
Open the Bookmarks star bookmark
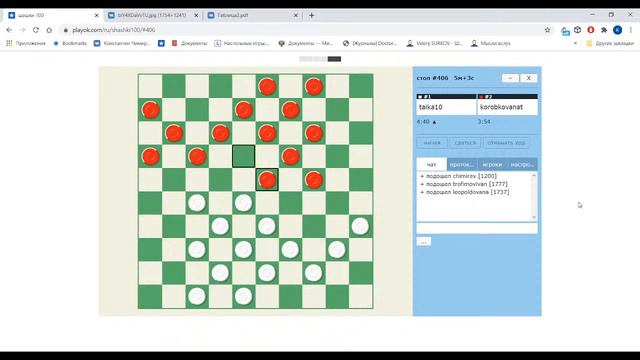(x=70, y=43)
